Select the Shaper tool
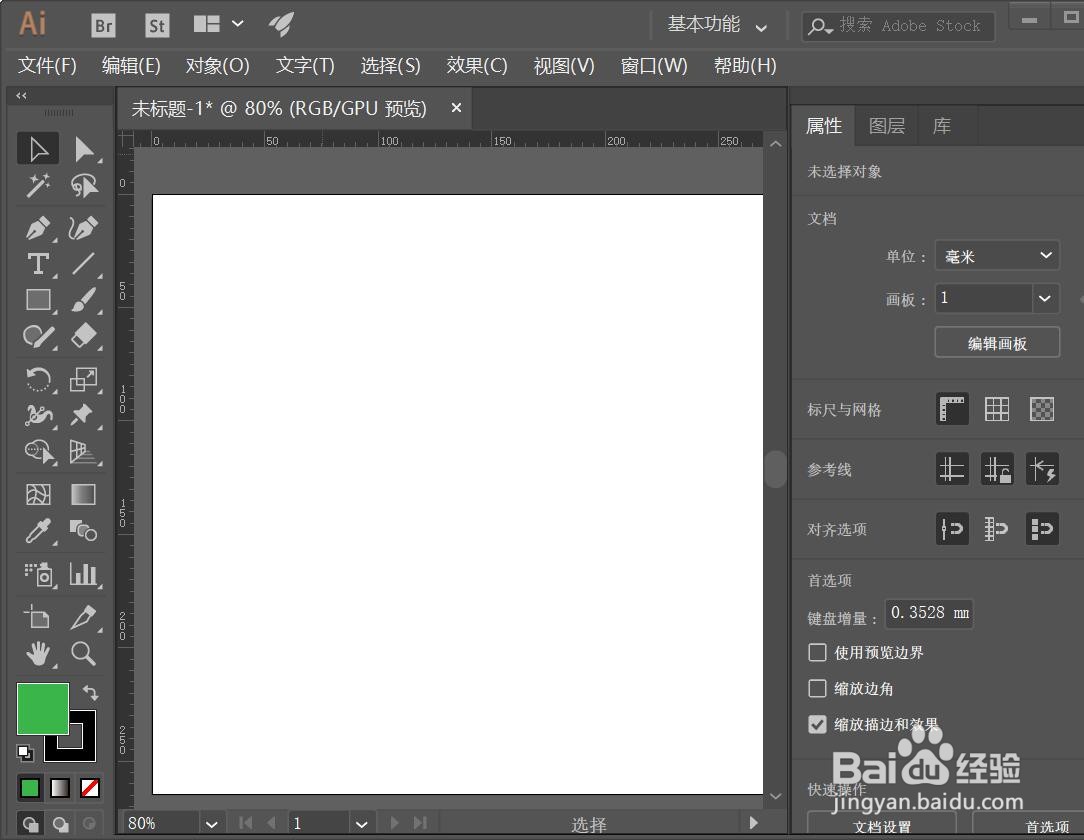The height and width of the screenshot is (840, 1084). click(x=38, y=337)
